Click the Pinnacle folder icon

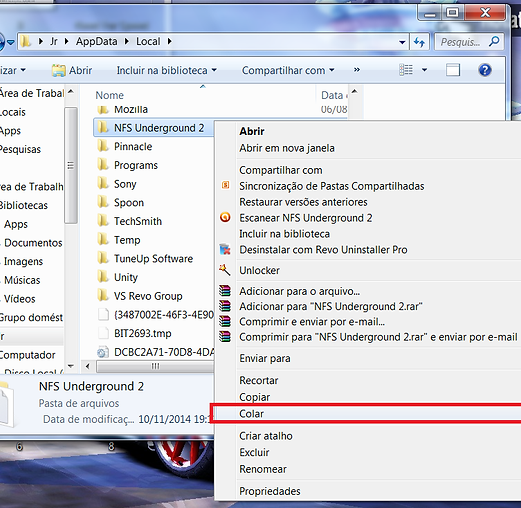(x=103, y=146)
